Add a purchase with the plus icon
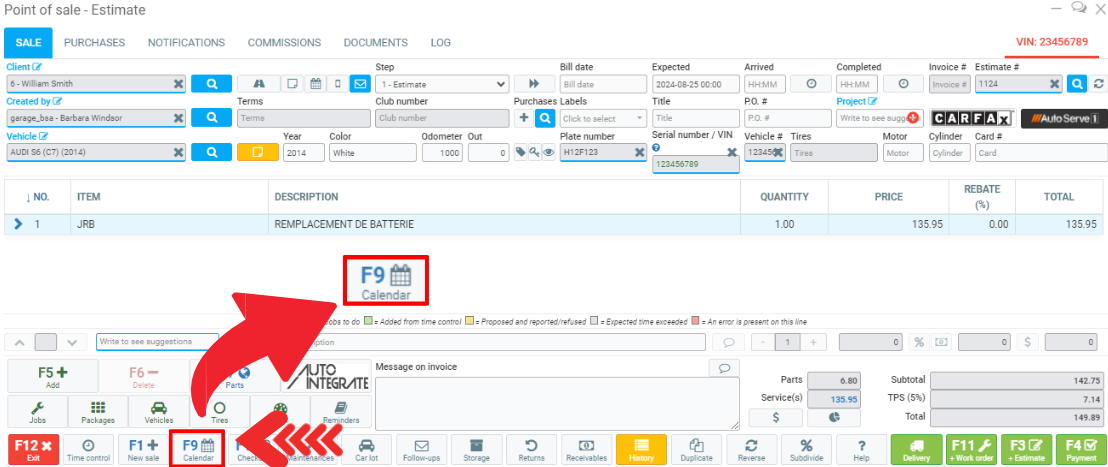 pyautogui.click(x=524, y=118)
